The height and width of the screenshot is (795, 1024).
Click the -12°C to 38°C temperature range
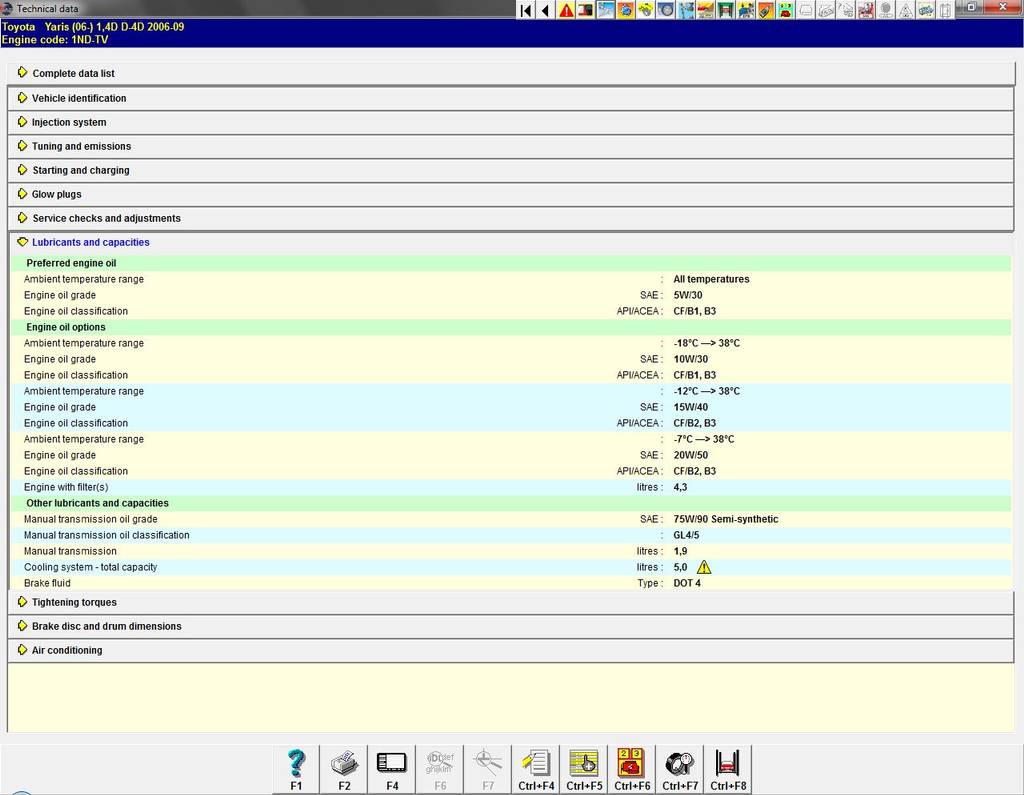pyautogui.click(x=707, y=391)
